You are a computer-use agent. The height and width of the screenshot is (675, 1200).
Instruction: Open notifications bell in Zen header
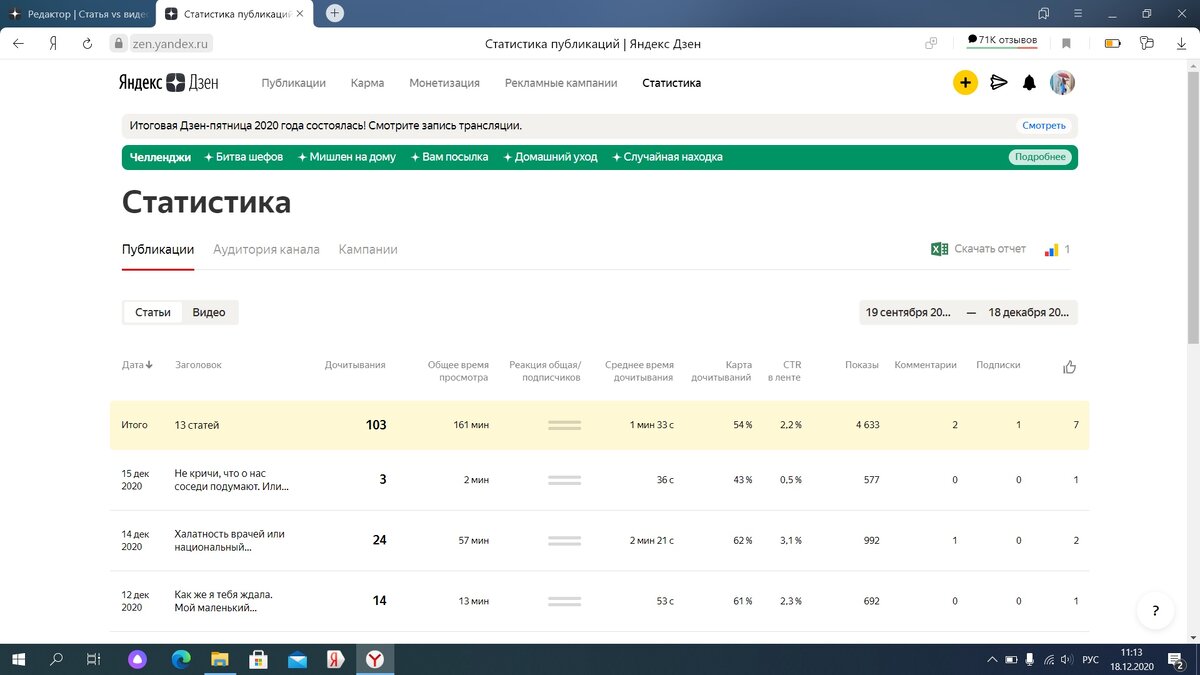click(x=1029, y=83)
